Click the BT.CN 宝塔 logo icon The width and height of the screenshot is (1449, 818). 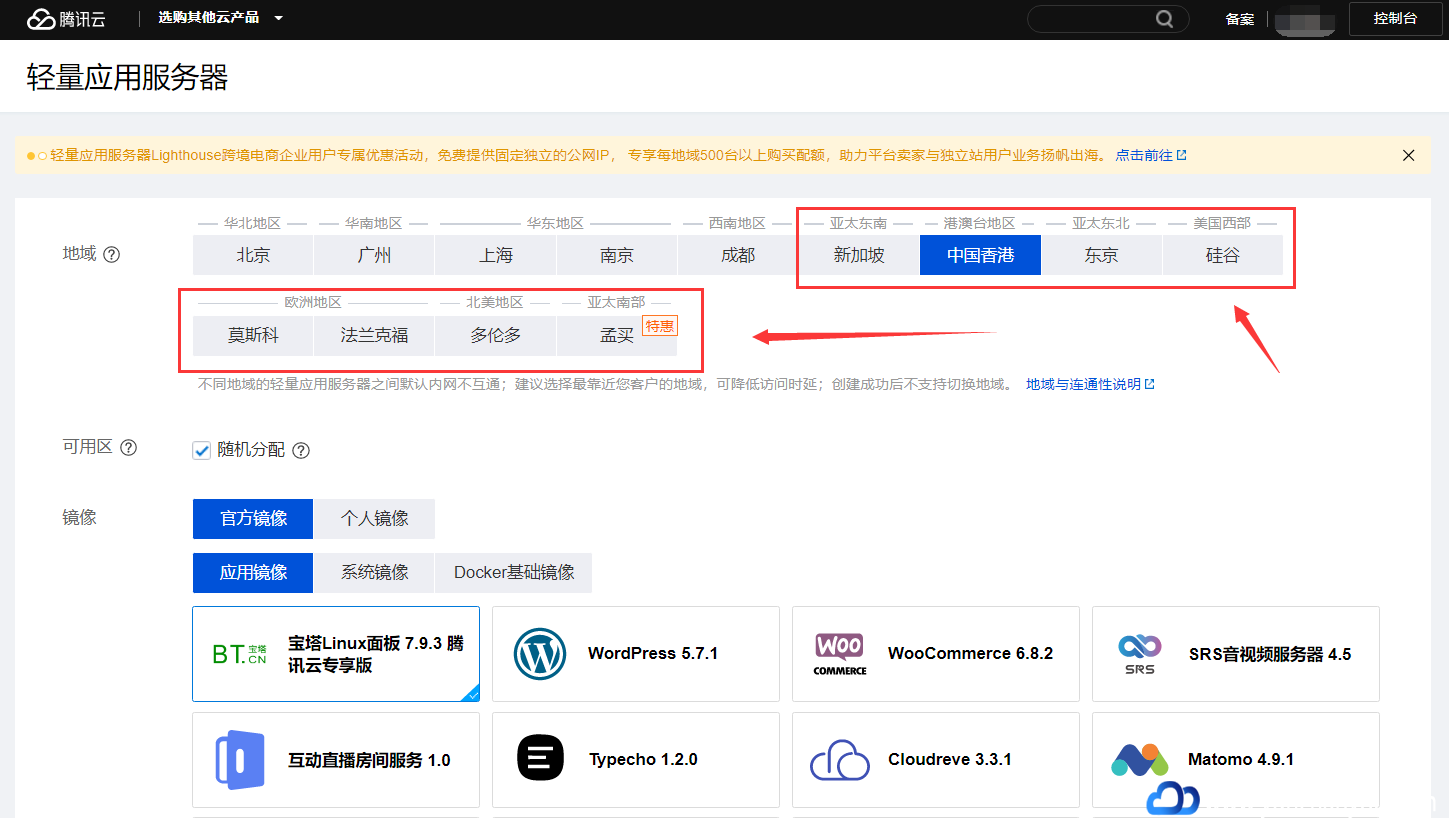click(x=239, y=654)
